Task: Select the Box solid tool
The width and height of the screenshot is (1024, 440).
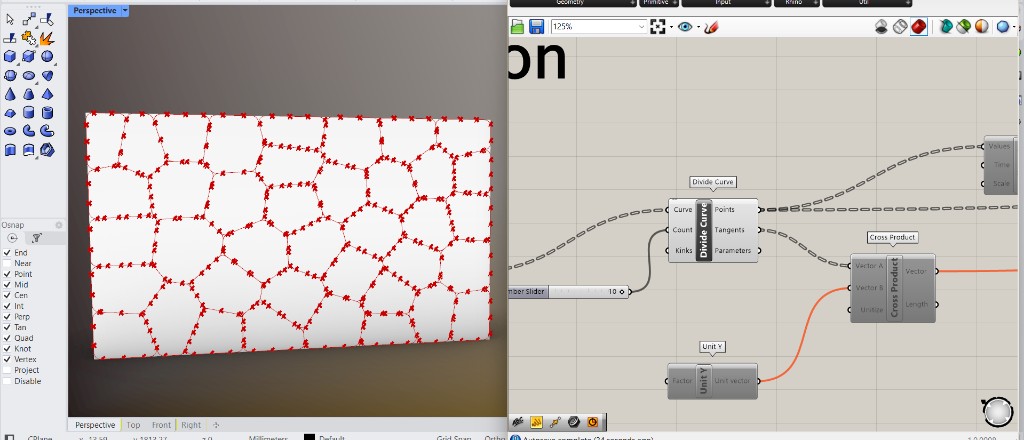Action: coord(10,57)
